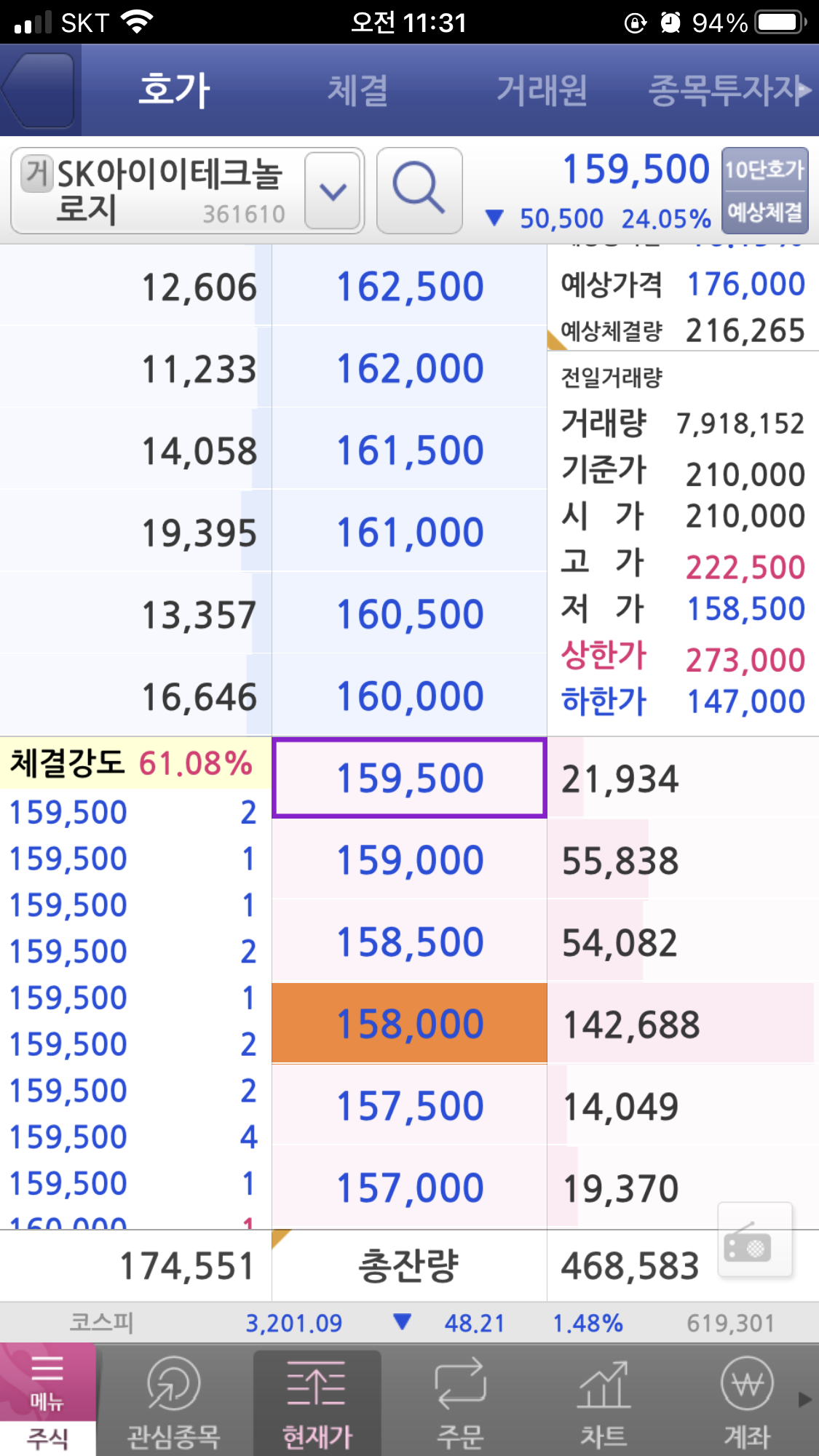
Task: Switch to the 거래원 tab
Action: point(542,91)
